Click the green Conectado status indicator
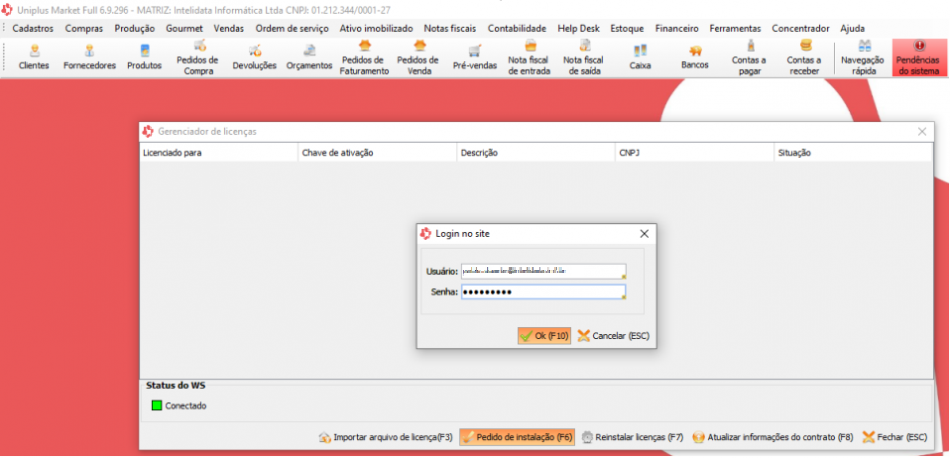This screenshot has height=458, width=950. [x=157, y=406]
